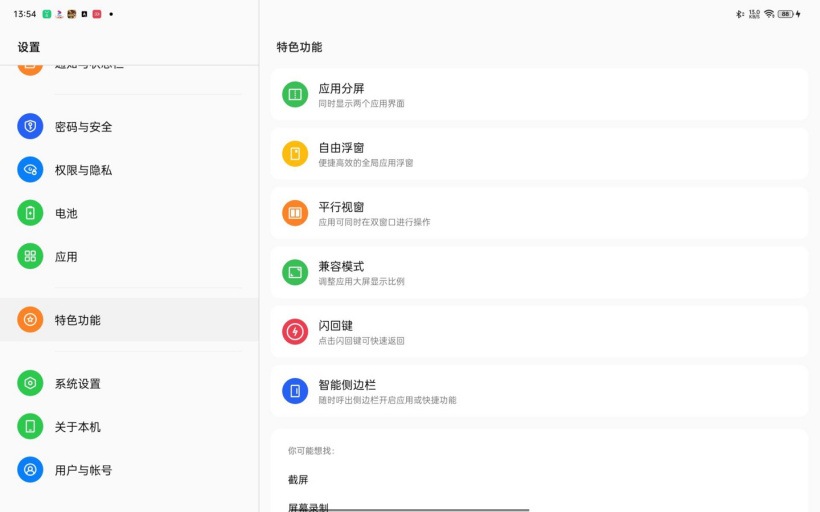The image size is (820, 512).
Task: Open the 系统设置 gear icon
Action: tap(30, 383)
